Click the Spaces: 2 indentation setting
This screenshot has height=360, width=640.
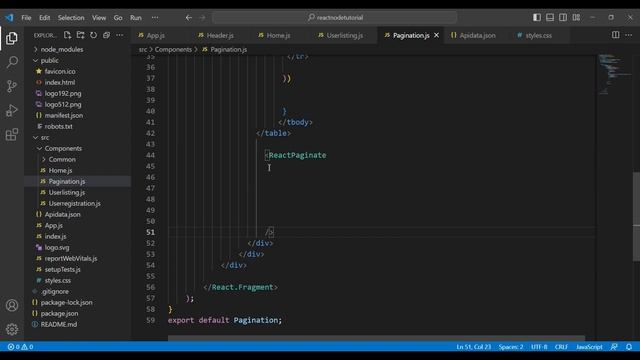[511, 347]
